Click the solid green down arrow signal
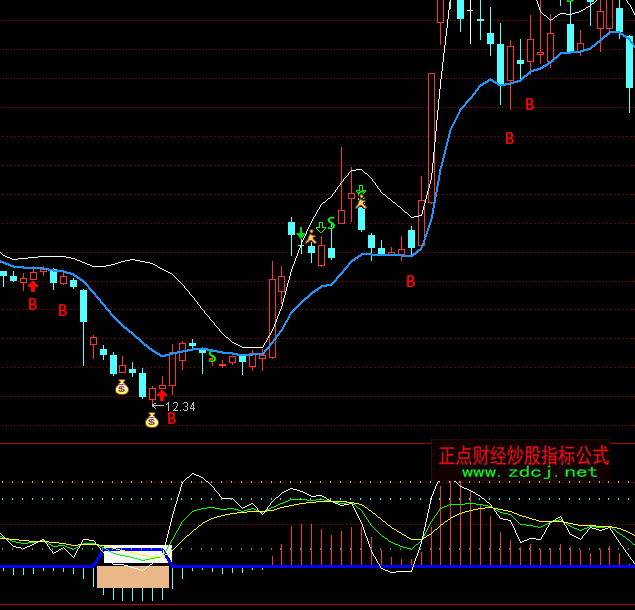Screen dimensions: 635x610 (300, 233)
